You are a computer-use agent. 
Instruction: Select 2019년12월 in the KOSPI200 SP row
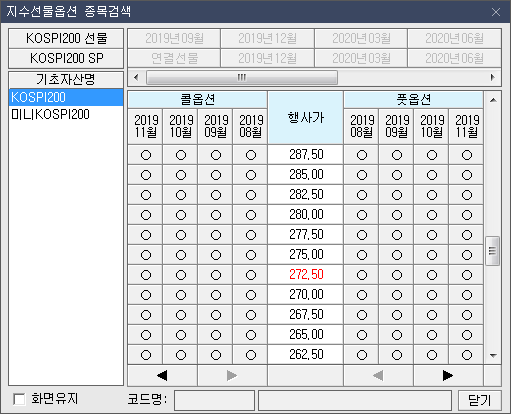click(267, 58)
